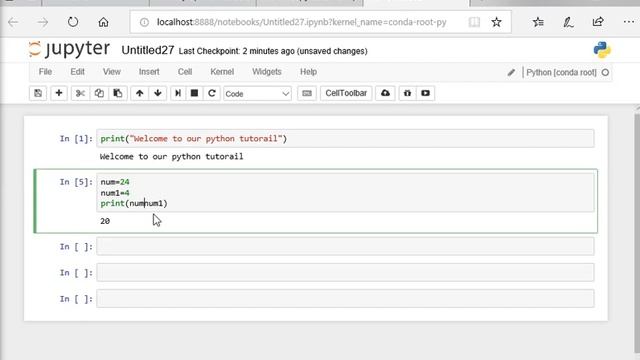The width and height of the screenshot is (640, 360).
Task: Cut the selected cell with scissors icon
Action: coord(80,93)
